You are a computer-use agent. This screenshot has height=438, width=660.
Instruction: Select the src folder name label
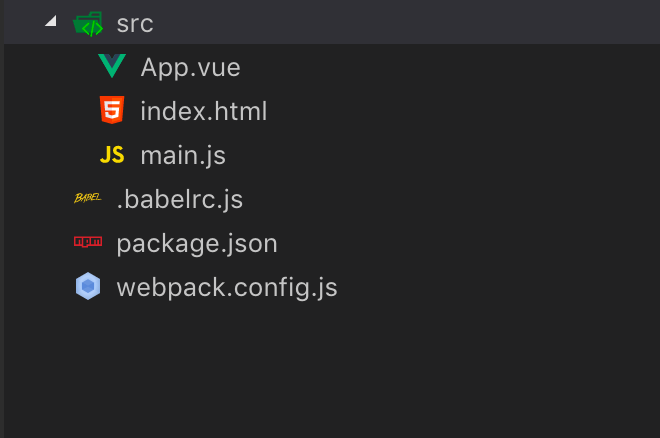coord(135,24)
